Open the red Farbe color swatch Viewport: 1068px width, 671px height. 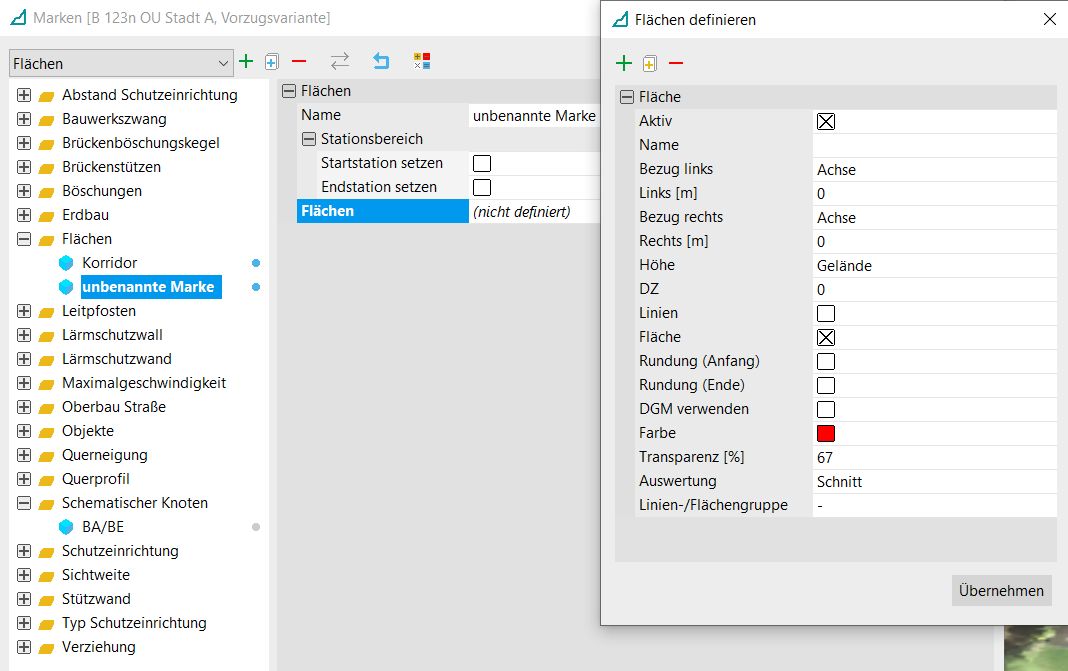pyautogui.click(x=826, y=433)
